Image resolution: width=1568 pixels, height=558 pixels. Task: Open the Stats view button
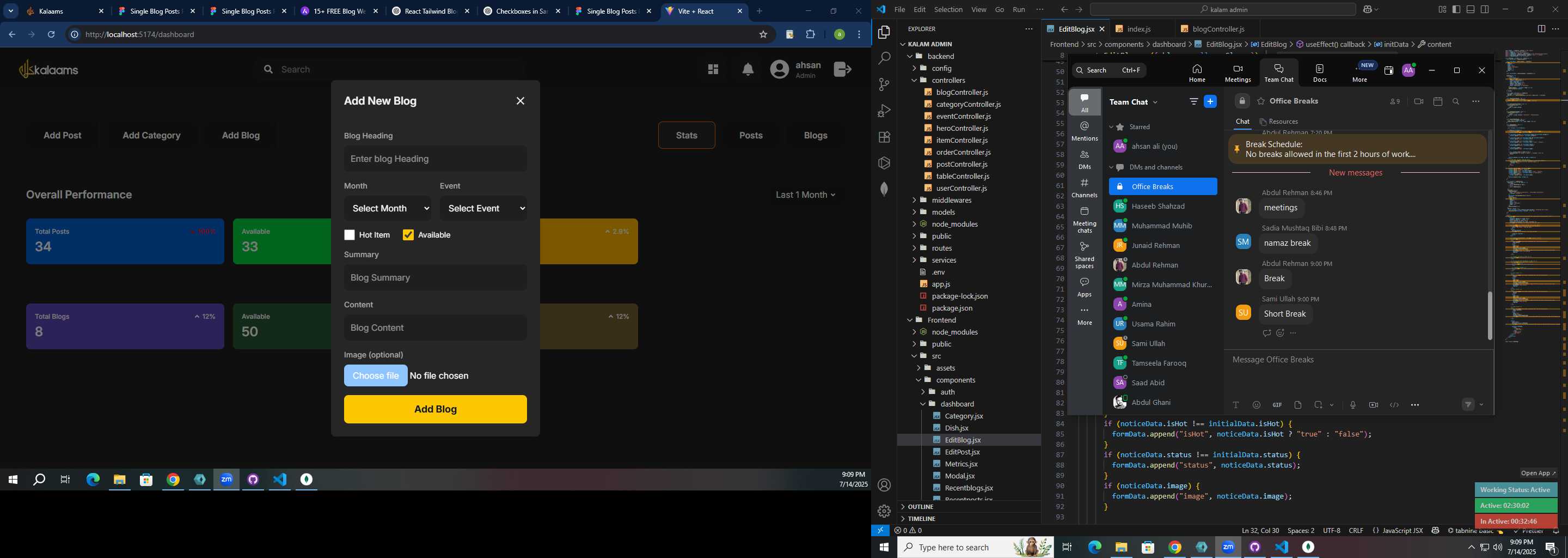coord(687,135)
